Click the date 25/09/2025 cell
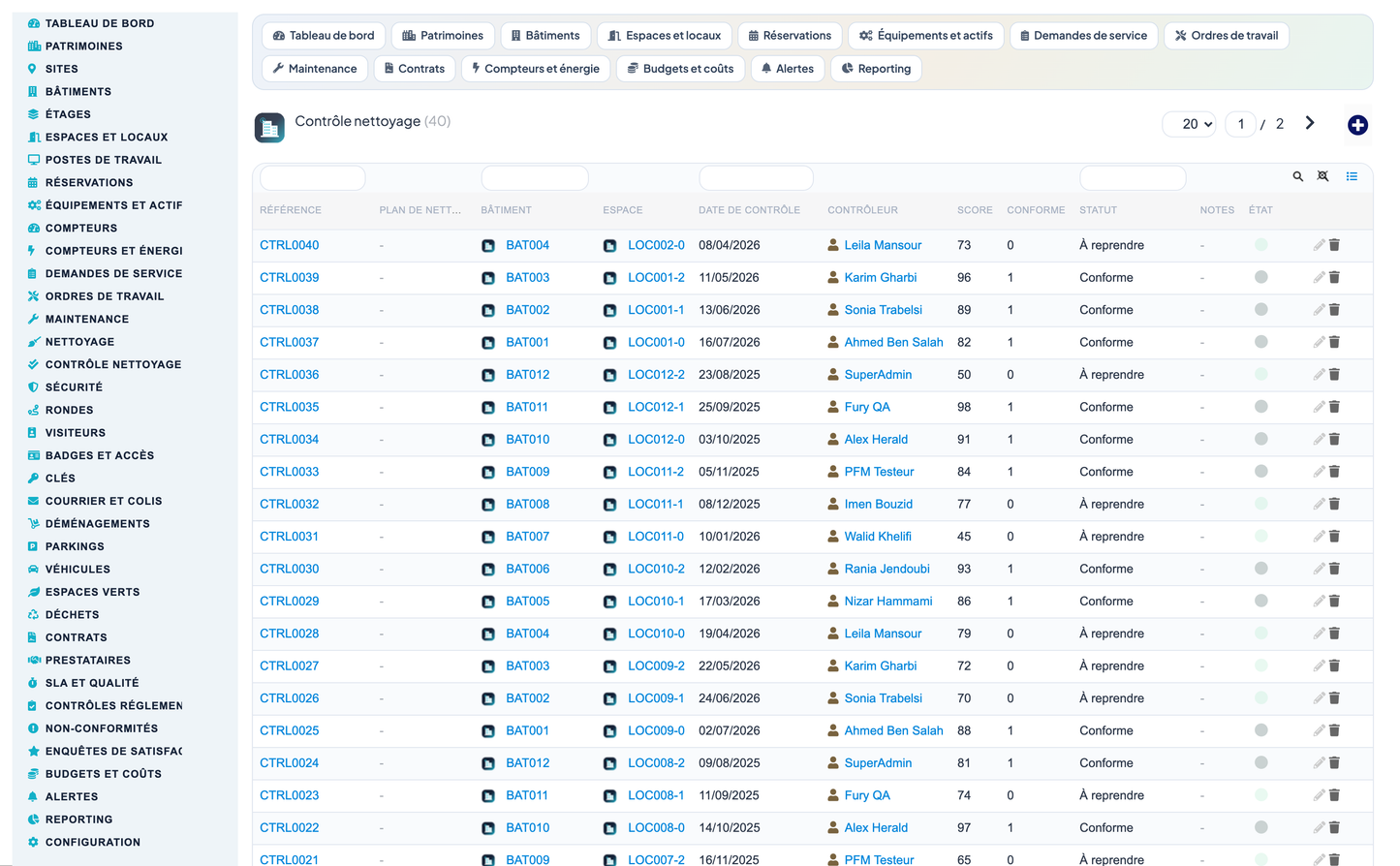Image resolution: width=1400 pixels, height=866 pixels. pyautogui.click(x=729, y=407)
